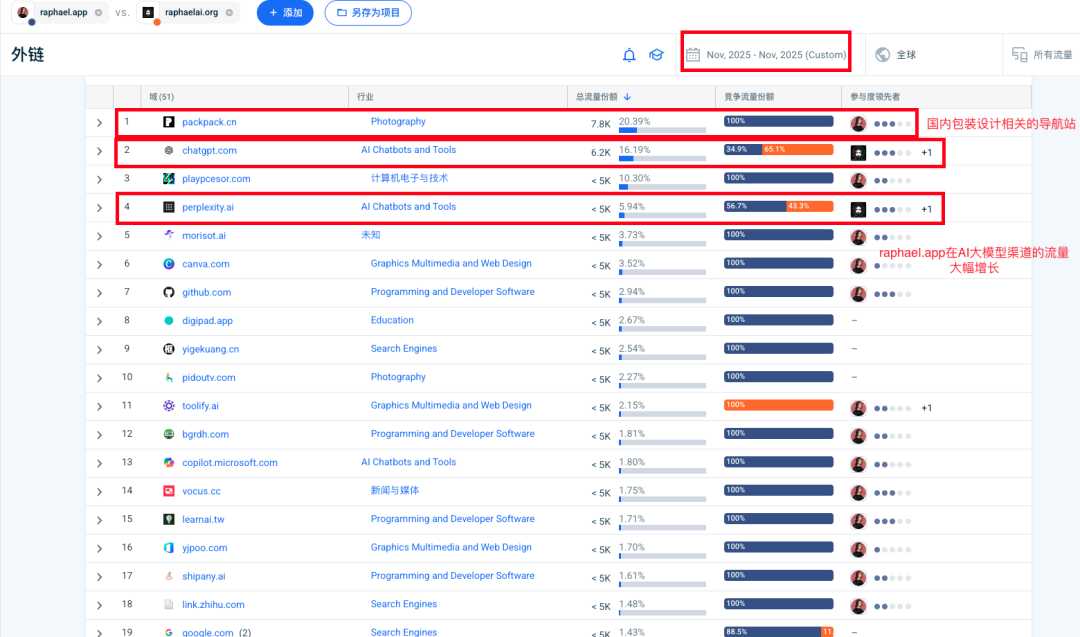Open the 所有流量 traffic device filter
This screenshot has height=637, width=1080.
[x=1041, y=54]
